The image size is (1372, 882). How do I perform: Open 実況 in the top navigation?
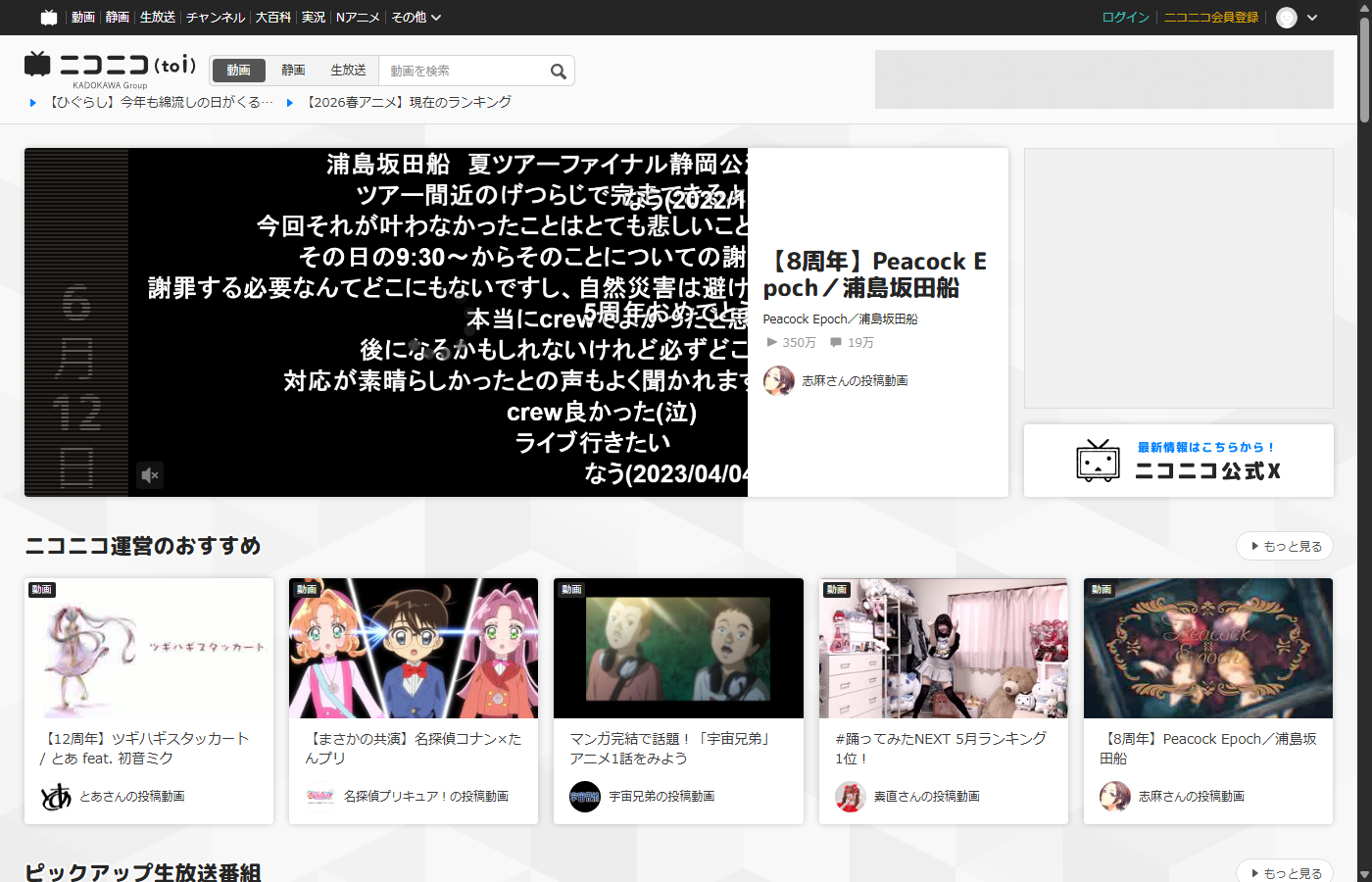[x=314, y=18]
